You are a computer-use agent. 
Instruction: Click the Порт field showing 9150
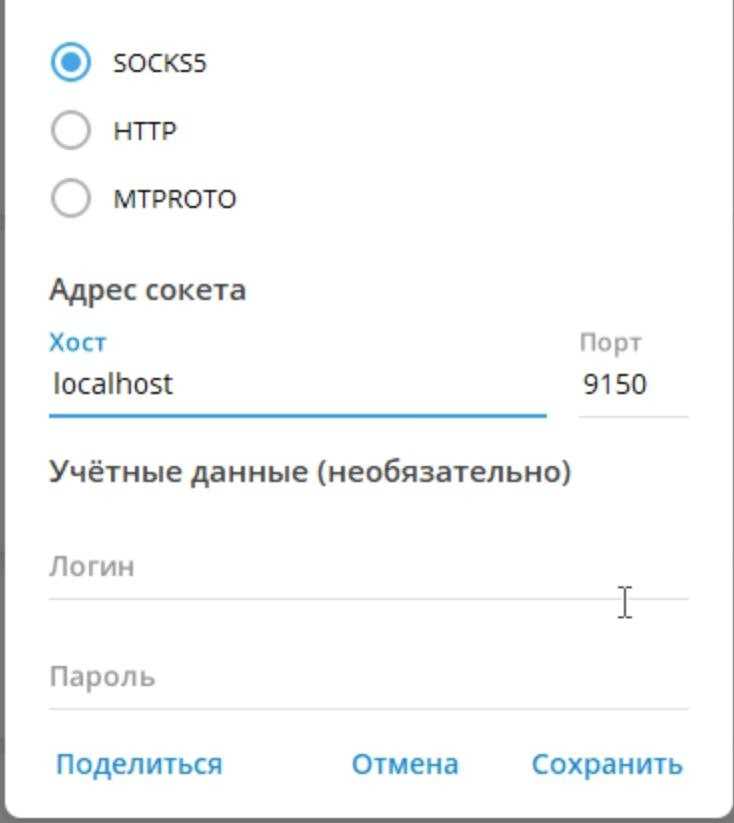pyautogui.click(x=634, y=384)
